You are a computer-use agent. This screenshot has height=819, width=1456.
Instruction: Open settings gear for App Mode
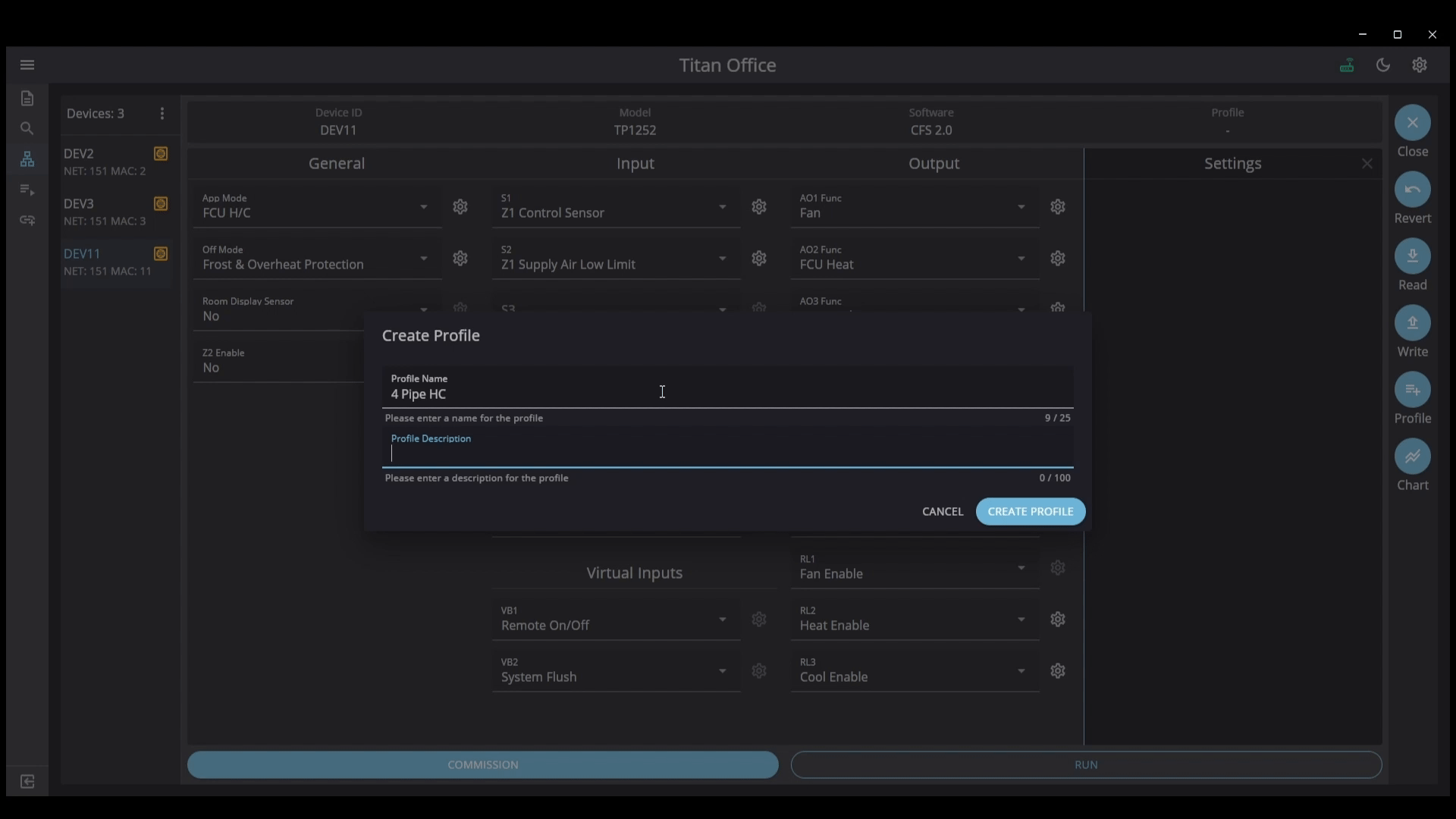click(460, 207)
